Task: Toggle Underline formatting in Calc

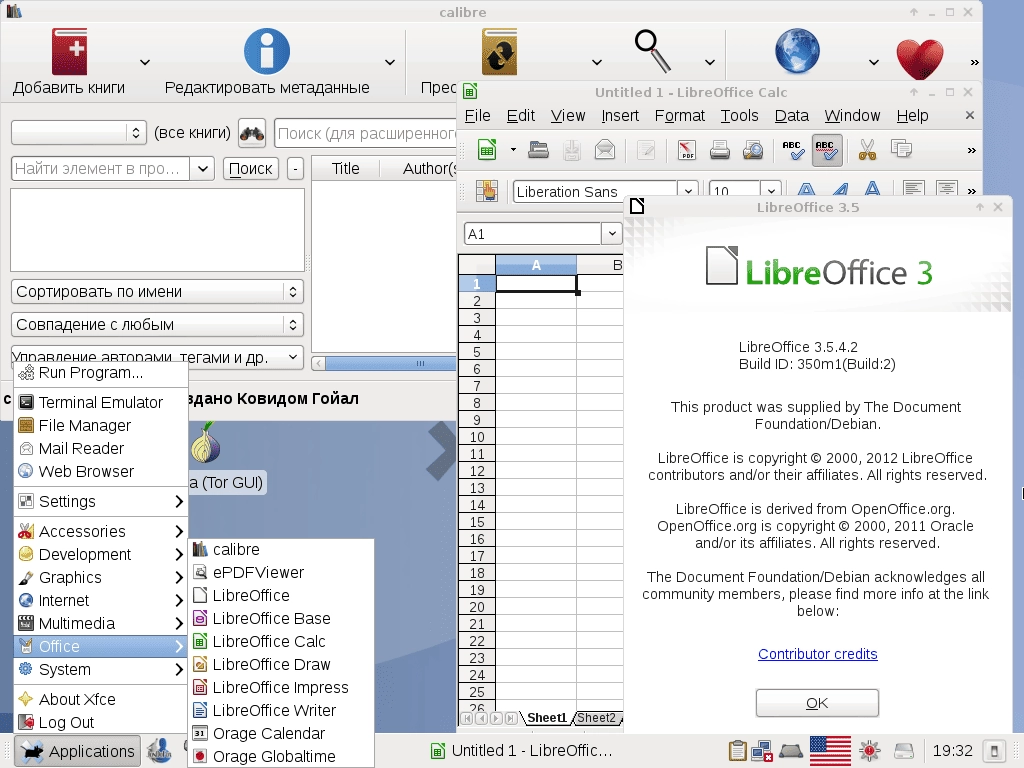Action: pyautogui.click(x=872, y=189)
